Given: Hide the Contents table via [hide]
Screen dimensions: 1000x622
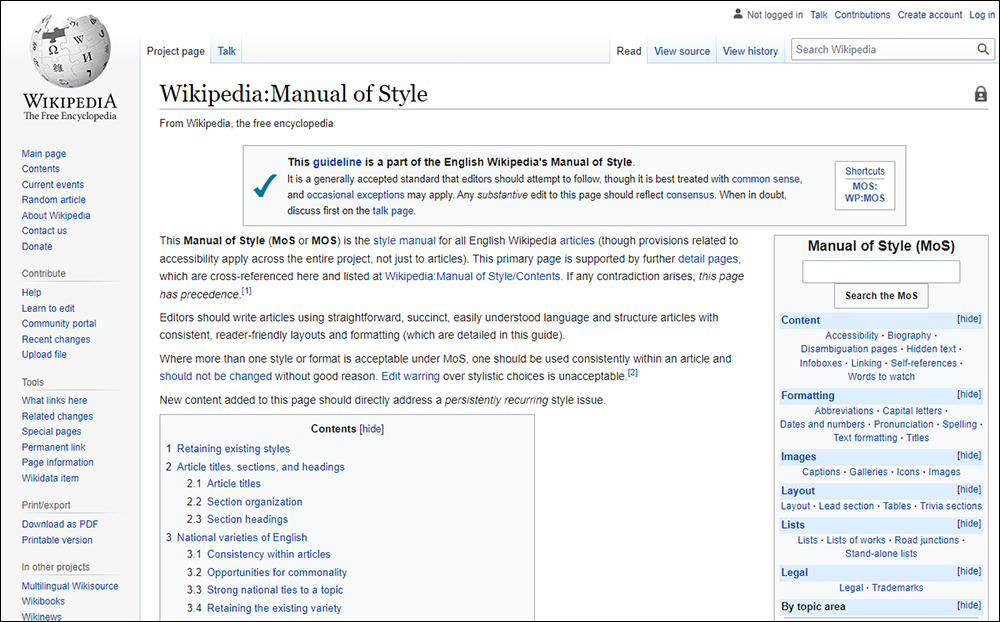Looking at the screenshot, I should [372, 429].
